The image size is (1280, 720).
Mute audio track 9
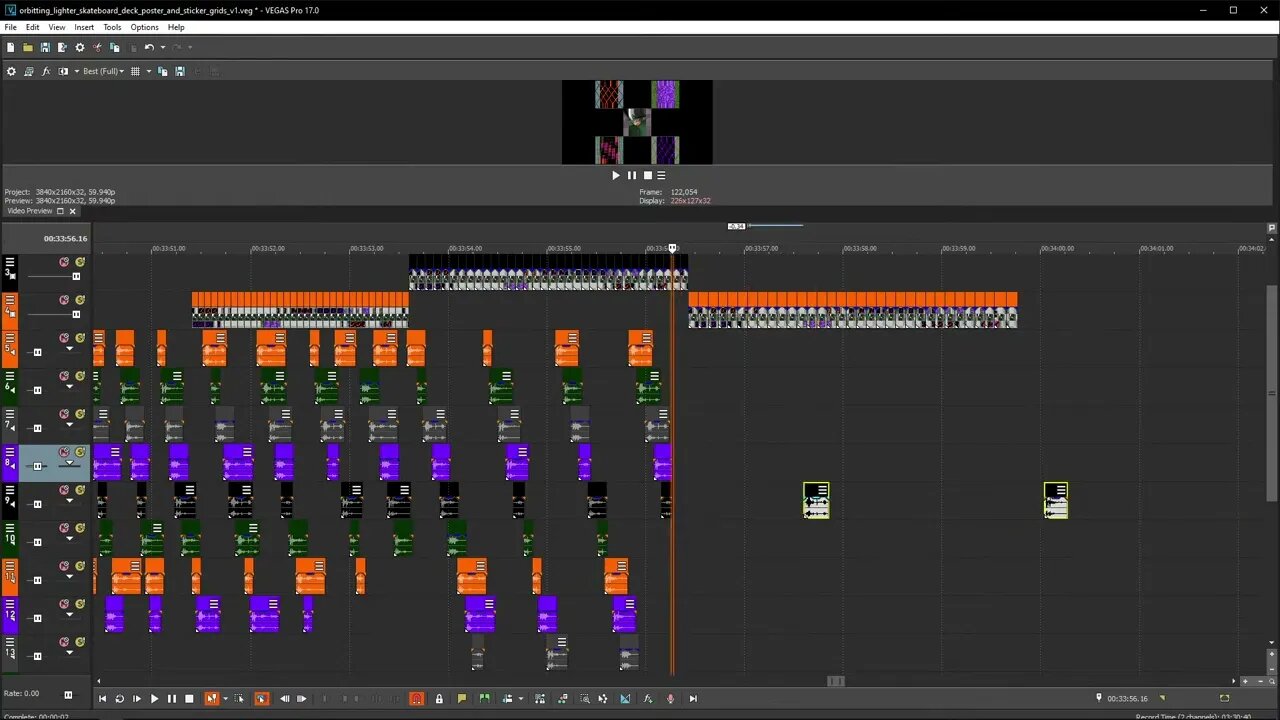point(64,490)
